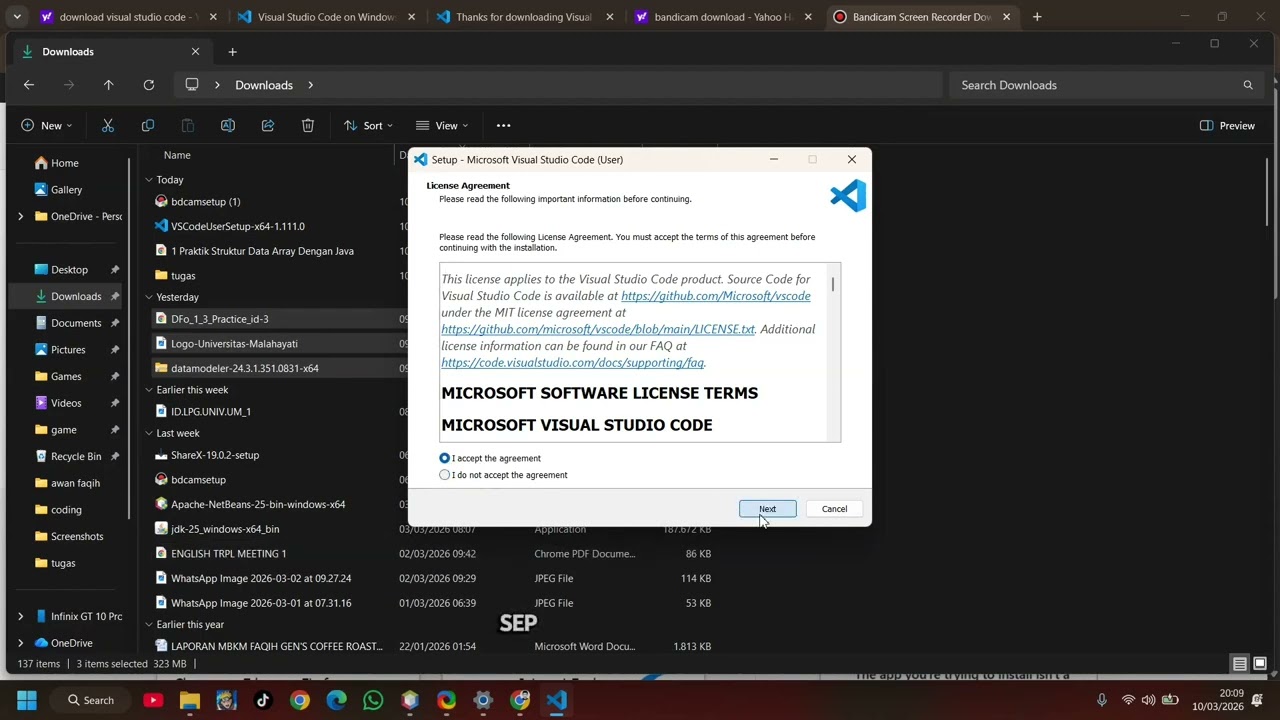
Task: Select the bdcamsetup (1) file
Action: pos(205,202)
